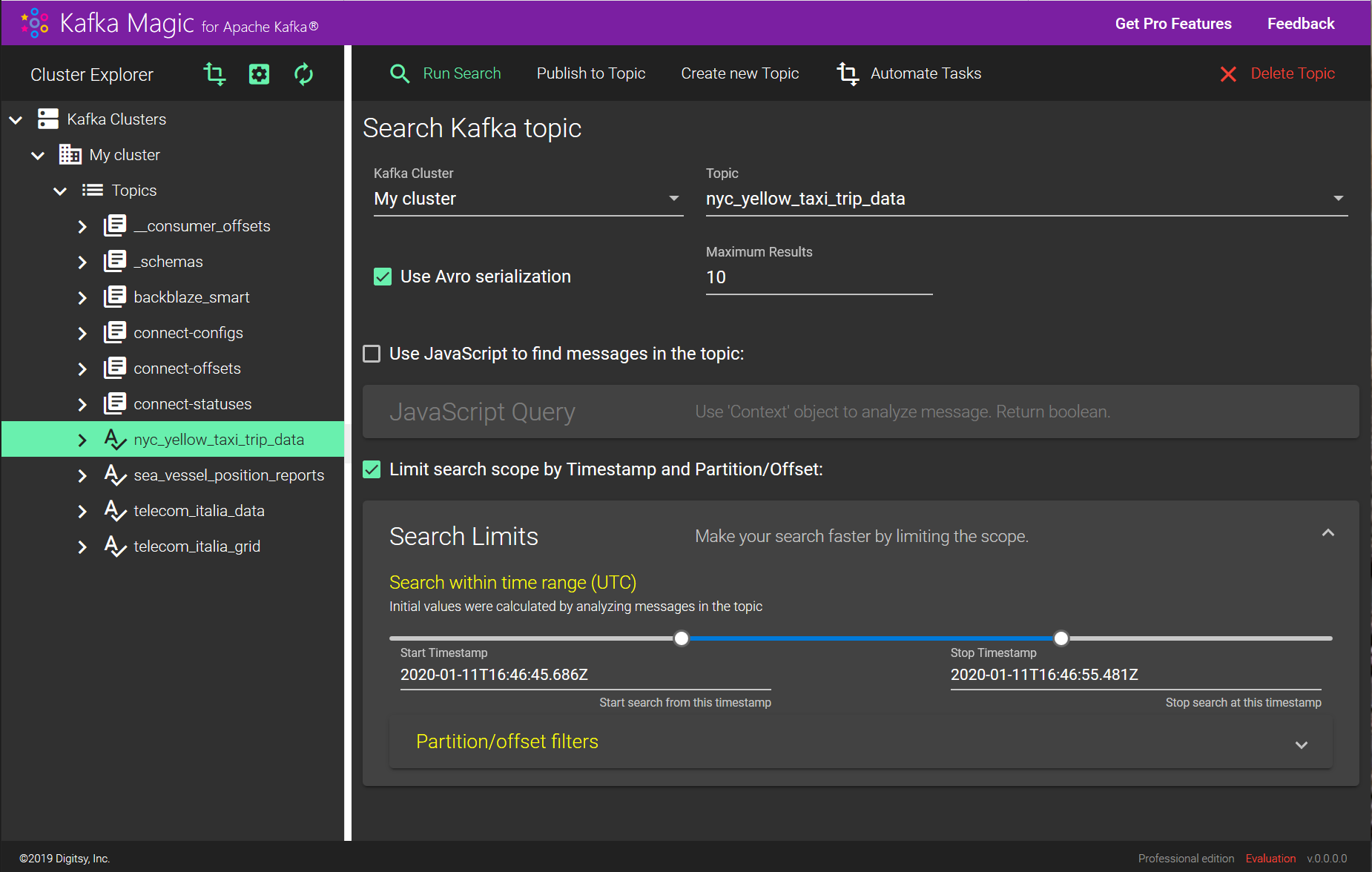Click the connect-configs topic icon
1372x872 pixels.
click(115, 332)
